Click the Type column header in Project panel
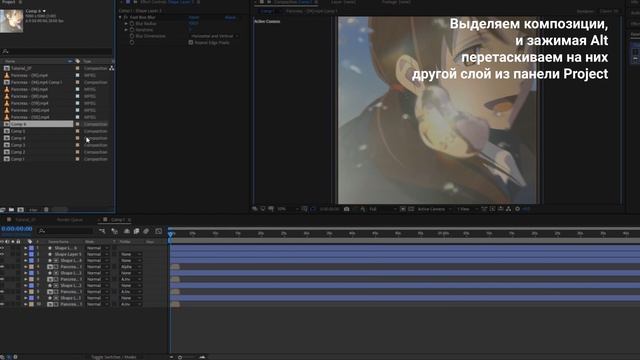Image resolution: width=640 pixels, height=360 pixels. click(87, 61)
